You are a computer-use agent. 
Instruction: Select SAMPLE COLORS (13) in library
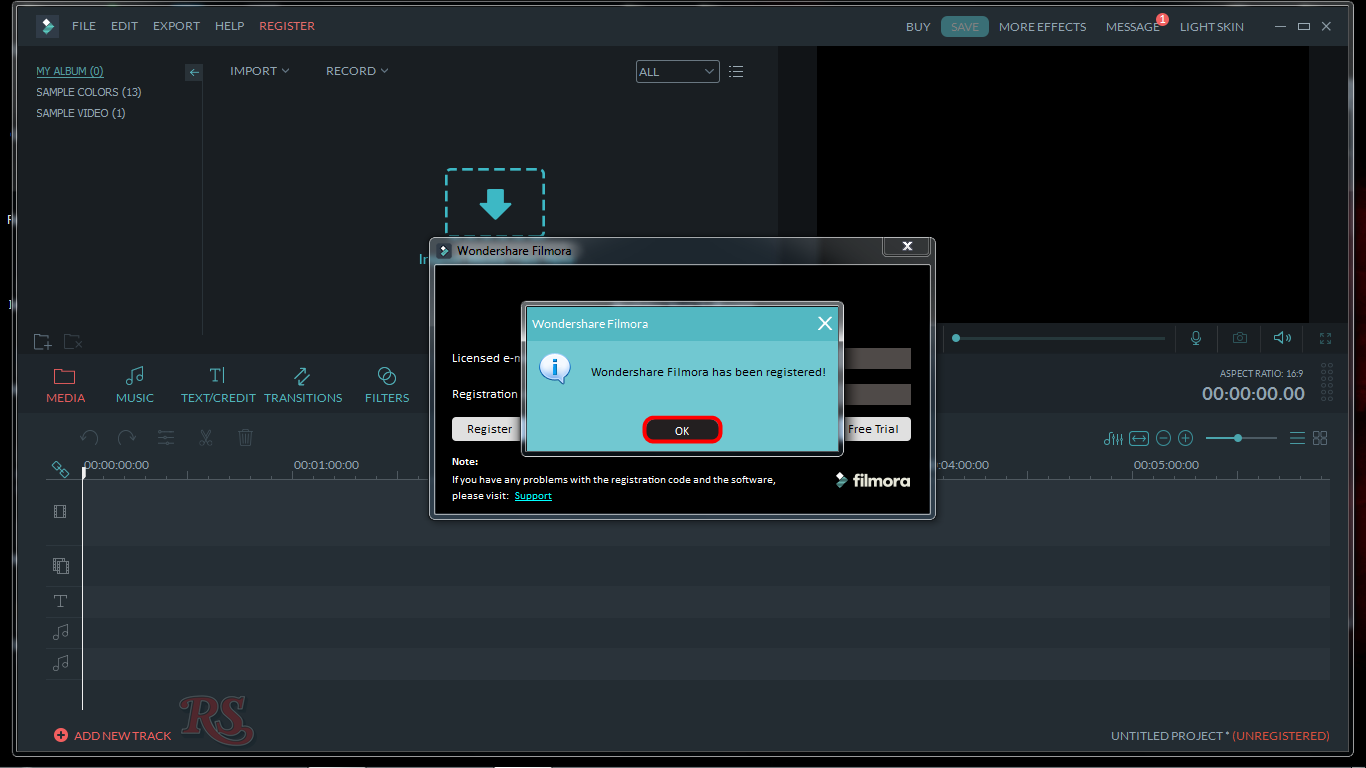tap(89, 92)
